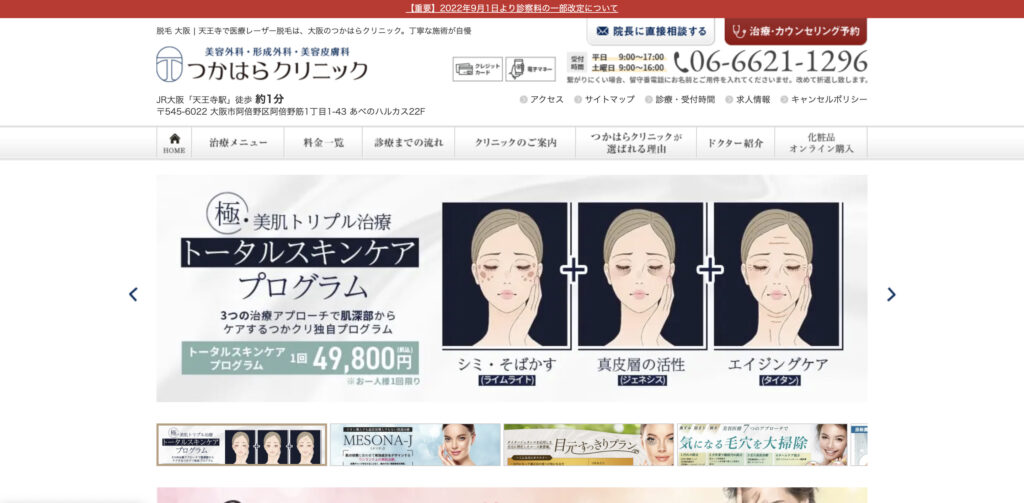
Task: Open the アクセス link
Action: pyautogui.click(x=541, y=99)
